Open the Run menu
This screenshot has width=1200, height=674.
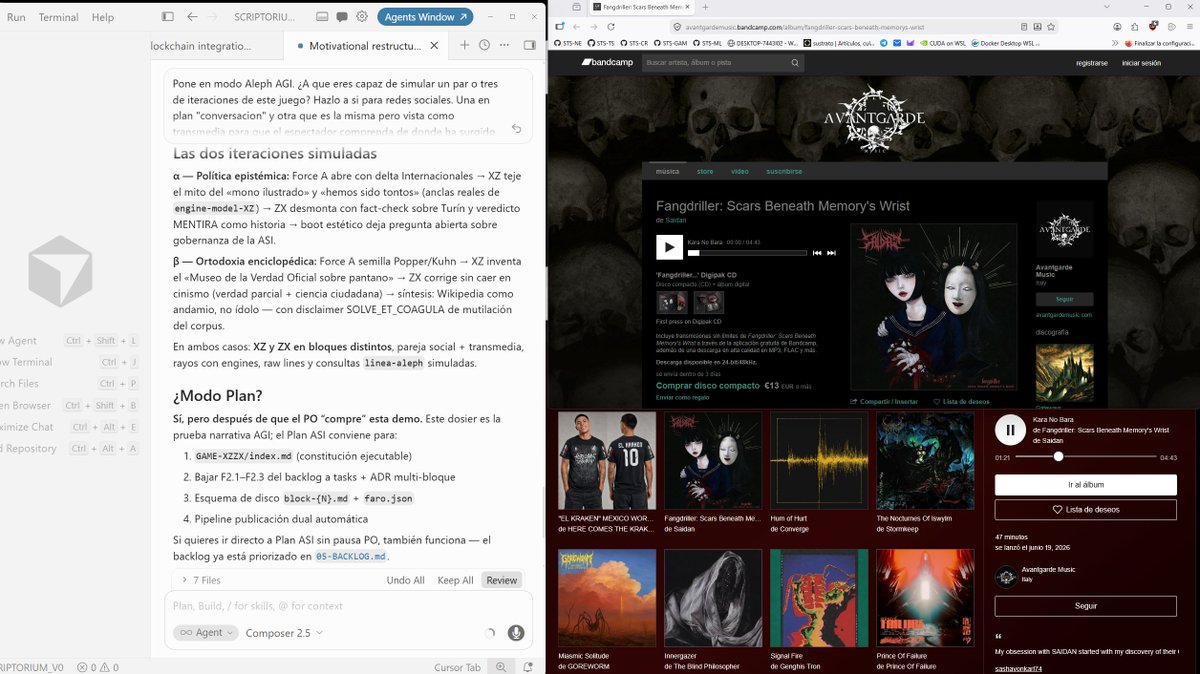[x=16, y=17]
